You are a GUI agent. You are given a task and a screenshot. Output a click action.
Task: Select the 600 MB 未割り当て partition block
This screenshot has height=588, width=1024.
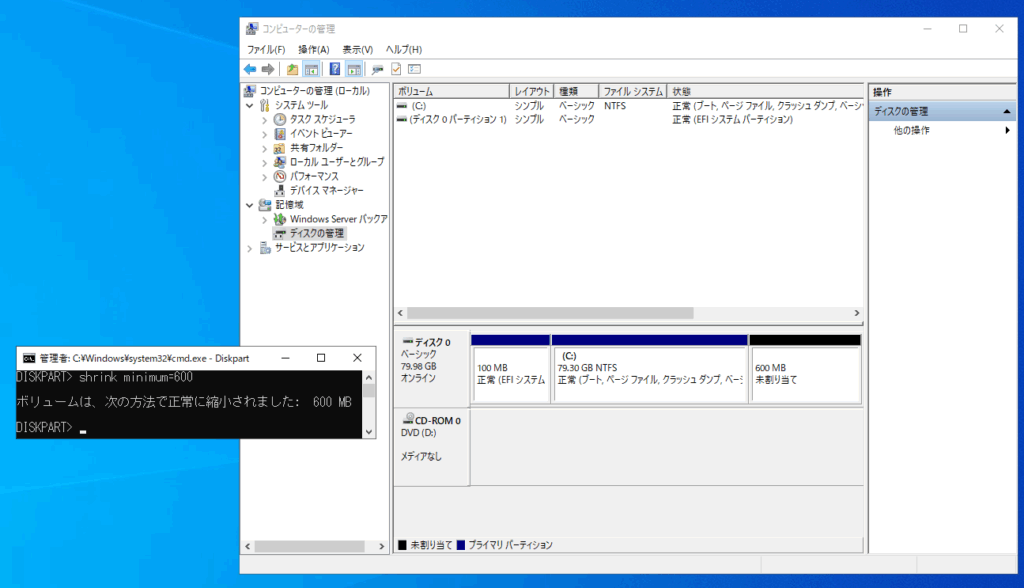click(805, 374)
